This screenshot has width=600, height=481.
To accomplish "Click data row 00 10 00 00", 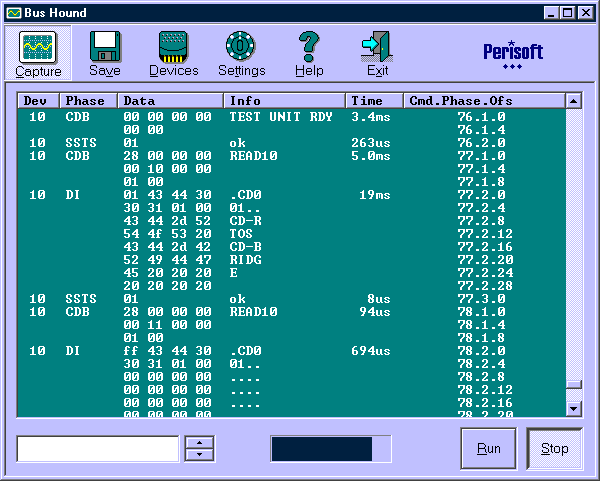I will (x=167, y=169).
